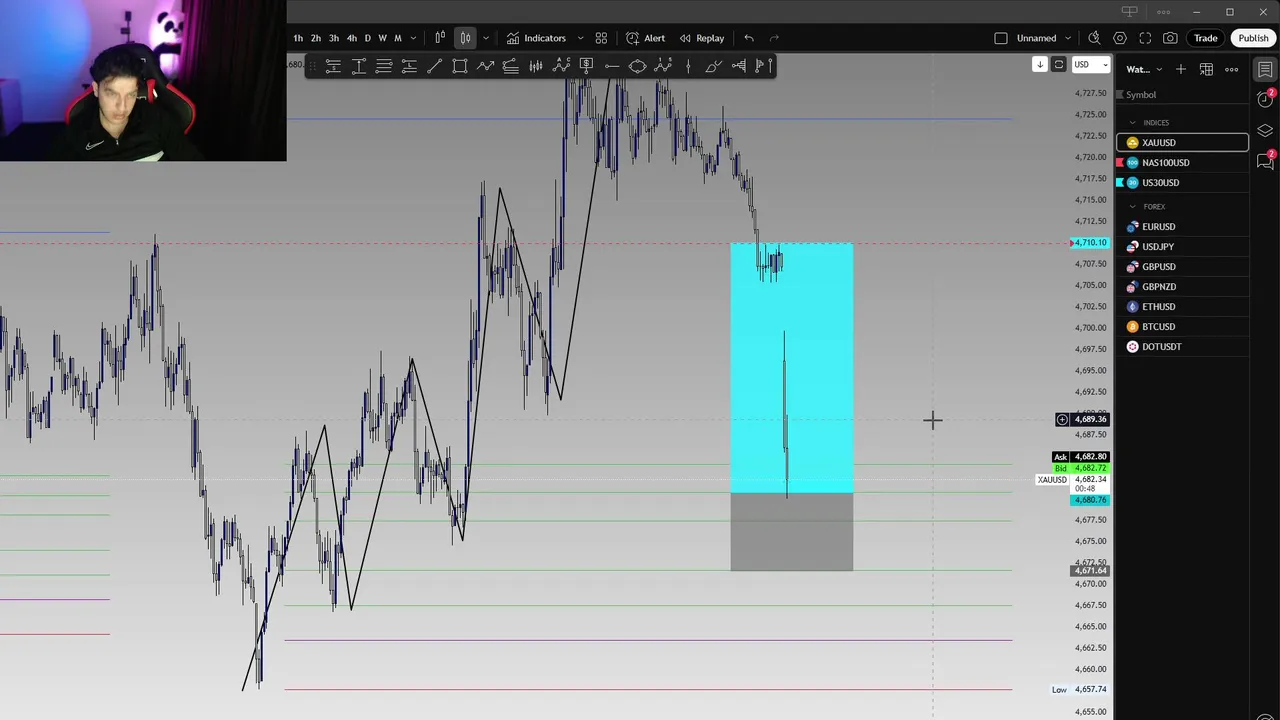Select EURUSD in the watchlist
Screen dimensions: 1280x720
coord(1183,226)
